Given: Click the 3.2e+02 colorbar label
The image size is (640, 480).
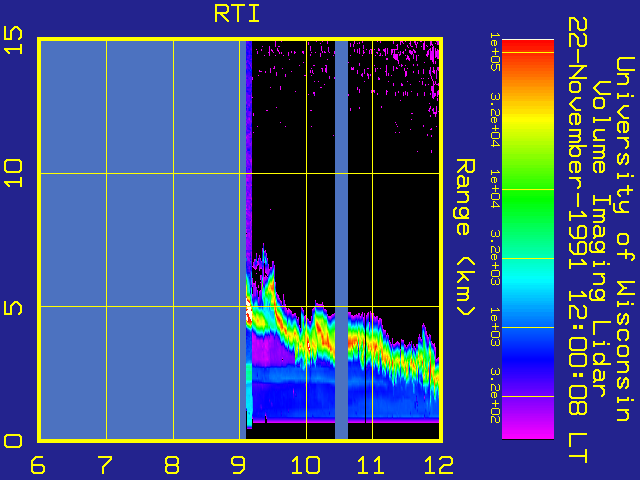Looking at the screenshot, I should 495,396.
